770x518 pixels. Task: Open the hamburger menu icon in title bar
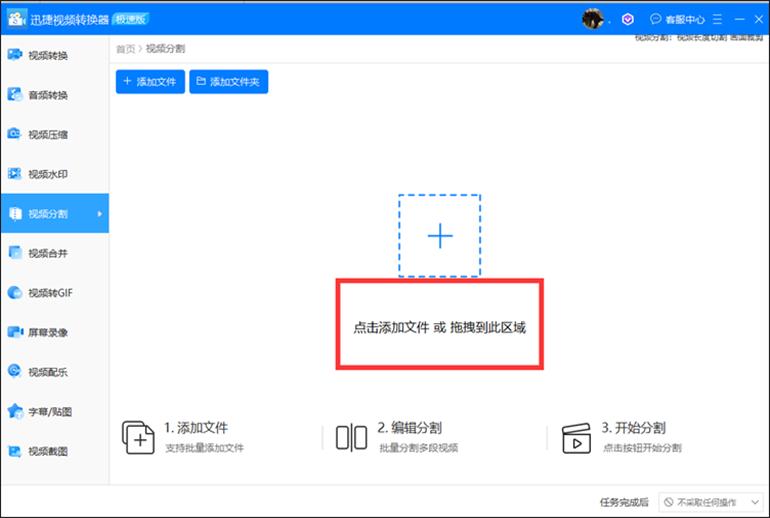717,19
